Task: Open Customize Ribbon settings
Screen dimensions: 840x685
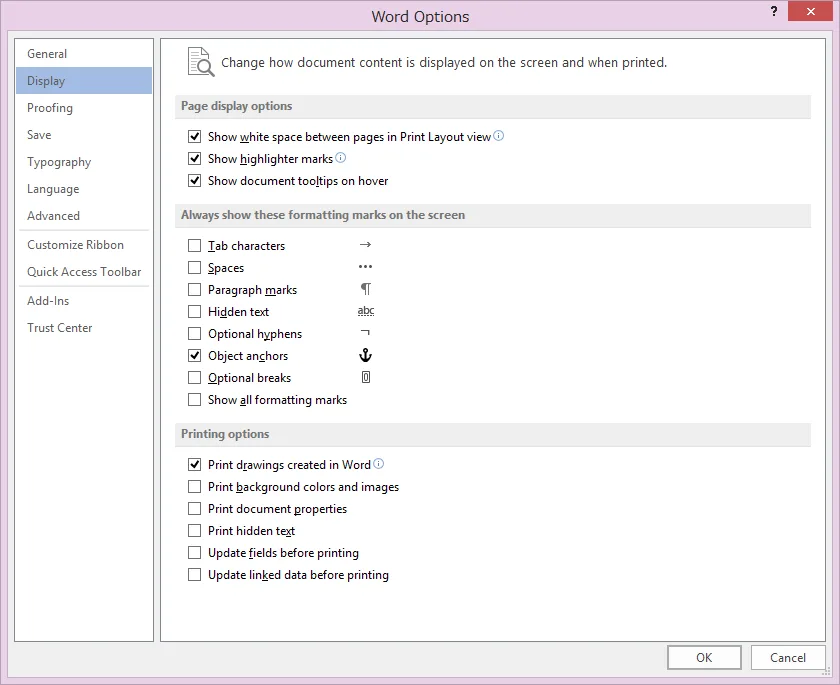Action: click(84, 244)
